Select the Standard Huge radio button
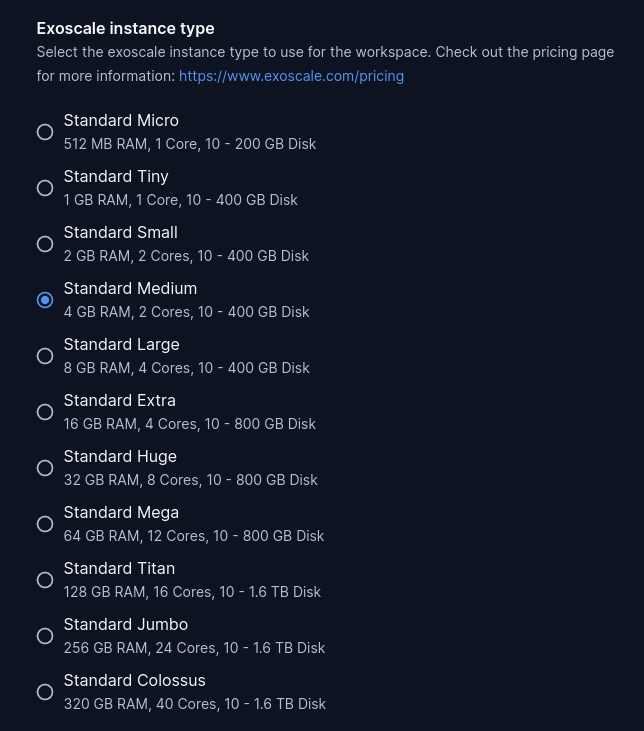This screenshot has height=731, width=644. 45,468
